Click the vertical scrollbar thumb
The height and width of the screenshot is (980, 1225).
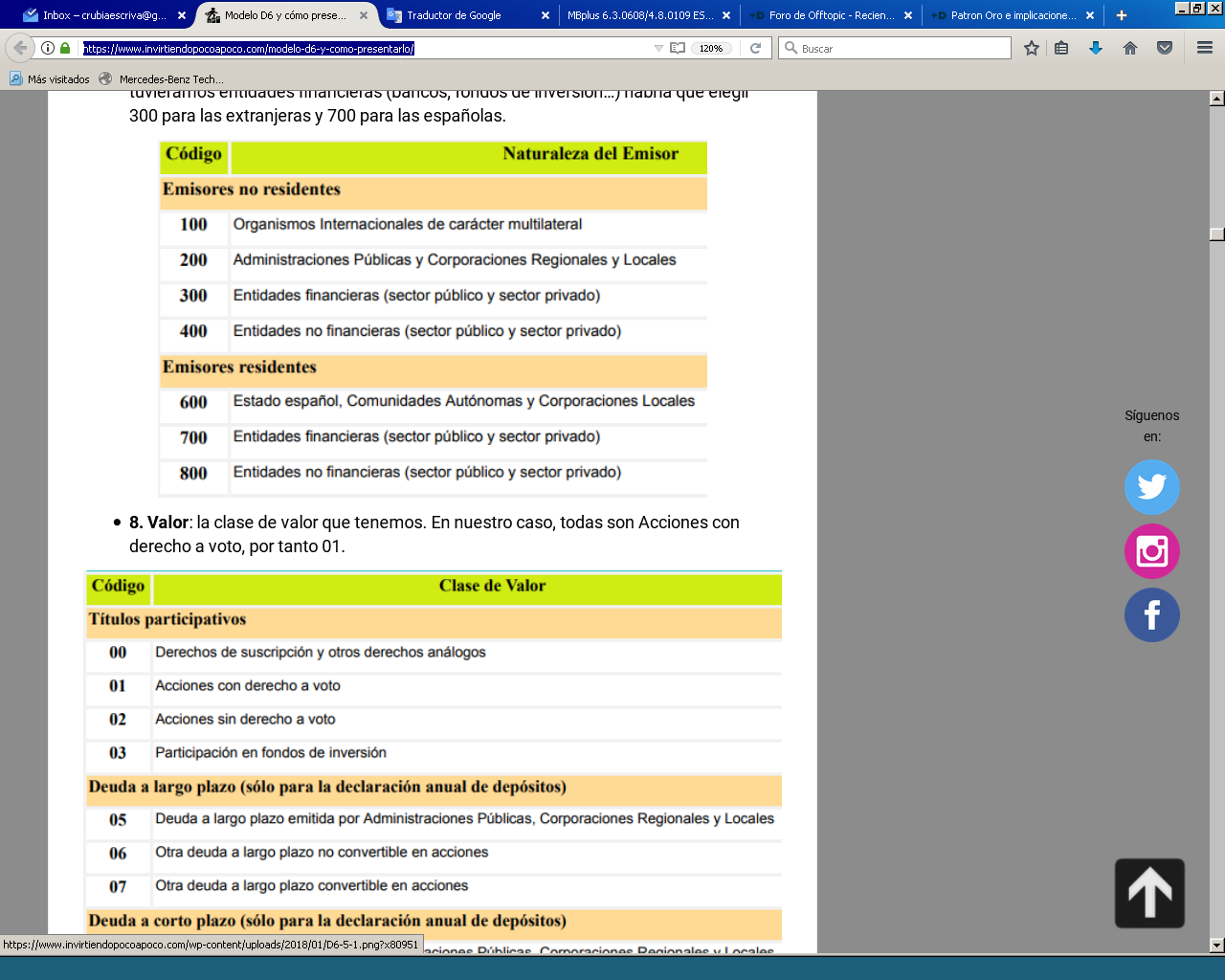pos(1217,234)
